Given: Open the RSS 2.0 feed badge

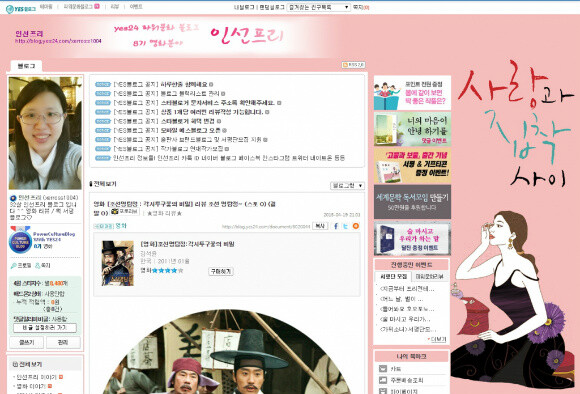Looking at the screenshot, I should point(353,65).
